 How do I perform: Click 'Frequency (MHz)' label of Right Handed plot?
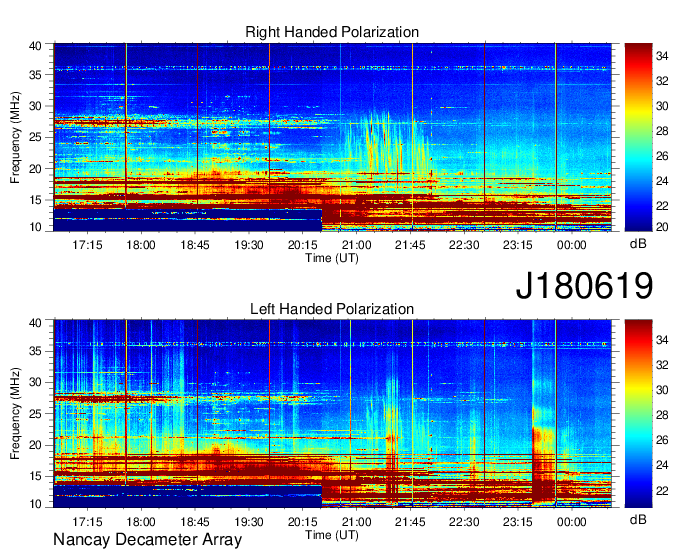15,137
